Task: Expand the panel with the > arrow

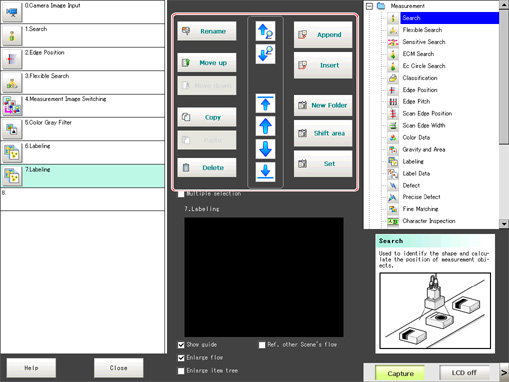Action: point(504,372)
